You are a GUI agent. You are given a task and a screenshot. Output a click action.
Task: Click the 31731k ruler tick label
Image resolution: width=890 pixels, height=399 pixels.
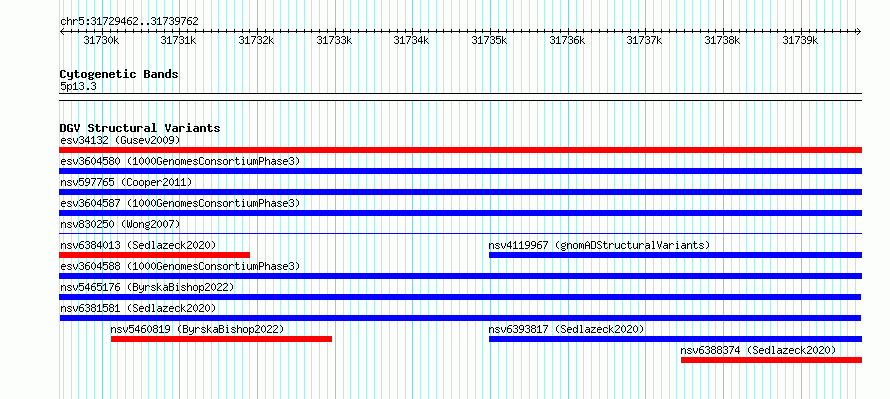(178, 40)
